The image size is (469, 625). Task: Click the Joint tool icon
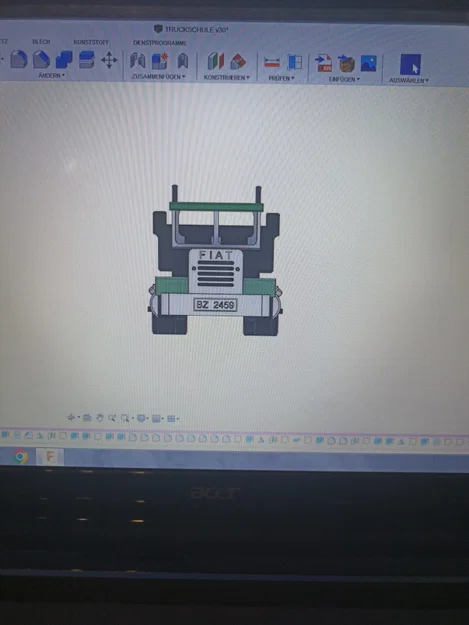[x=138, y=61]
